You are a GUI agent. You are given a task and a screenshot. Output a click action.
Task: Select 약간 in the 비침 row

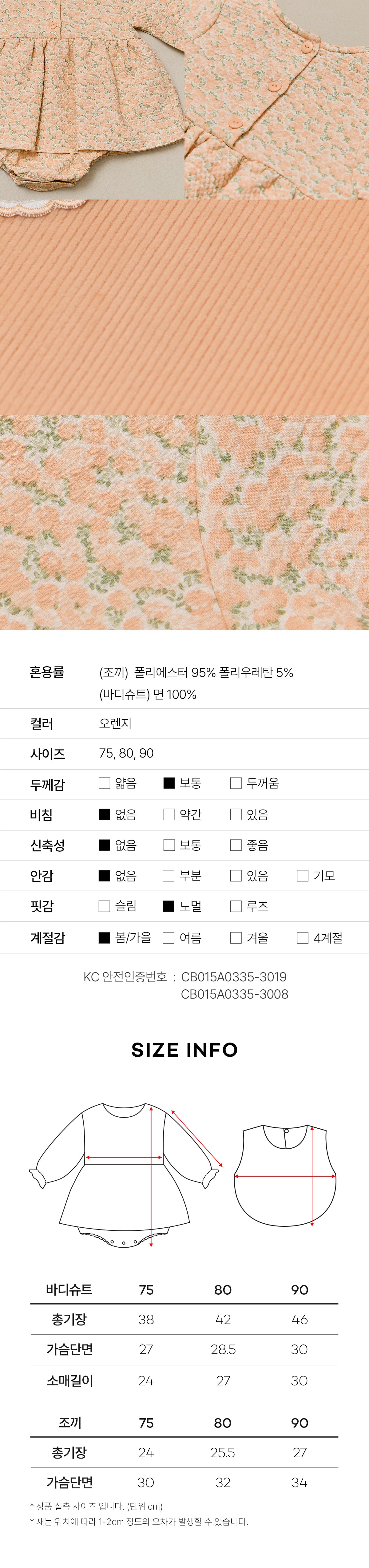[x=169, y=814]
